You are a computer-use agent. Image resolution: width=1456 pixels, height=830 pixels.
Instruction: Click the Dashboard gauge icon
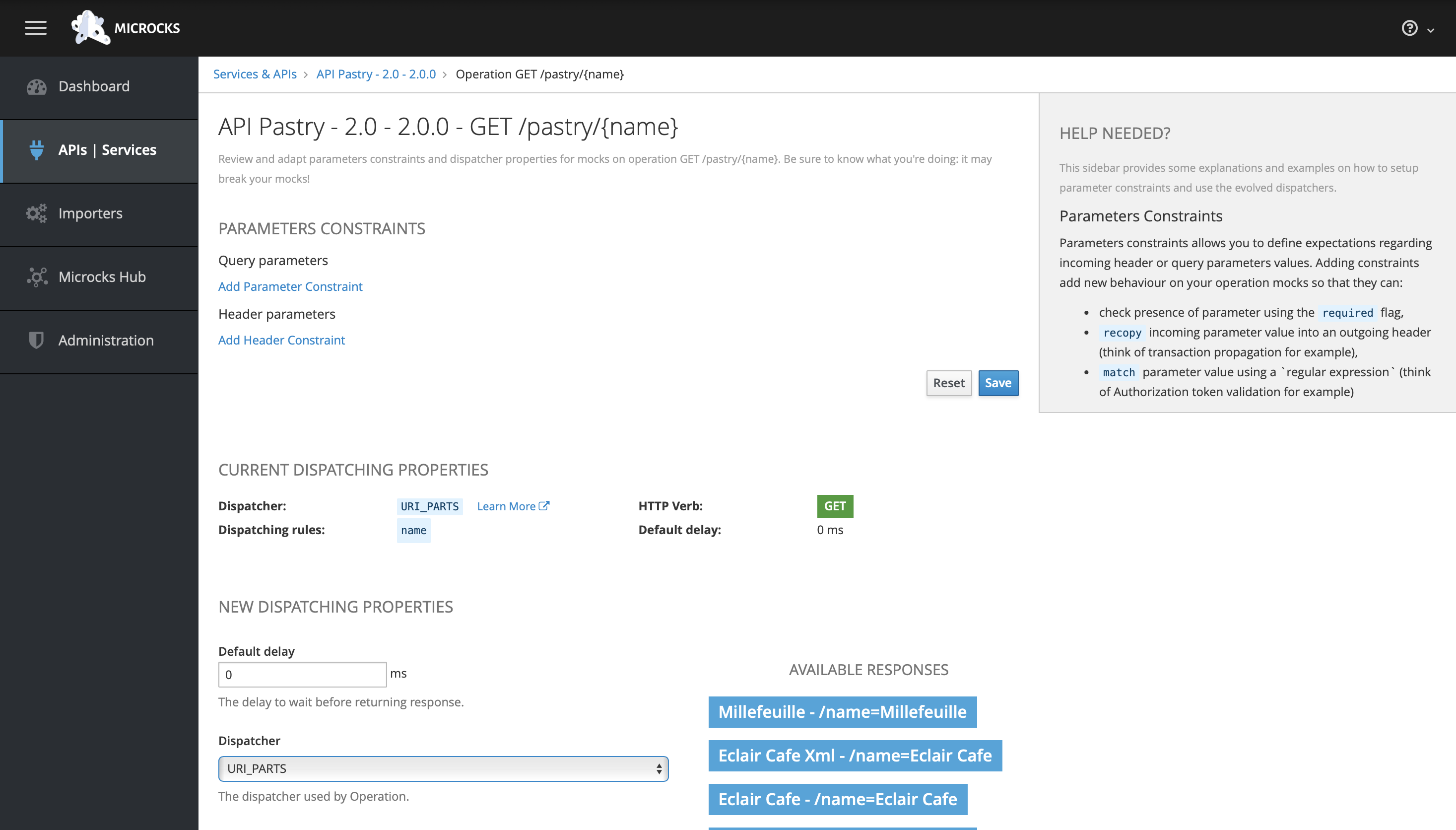point(36,87)
